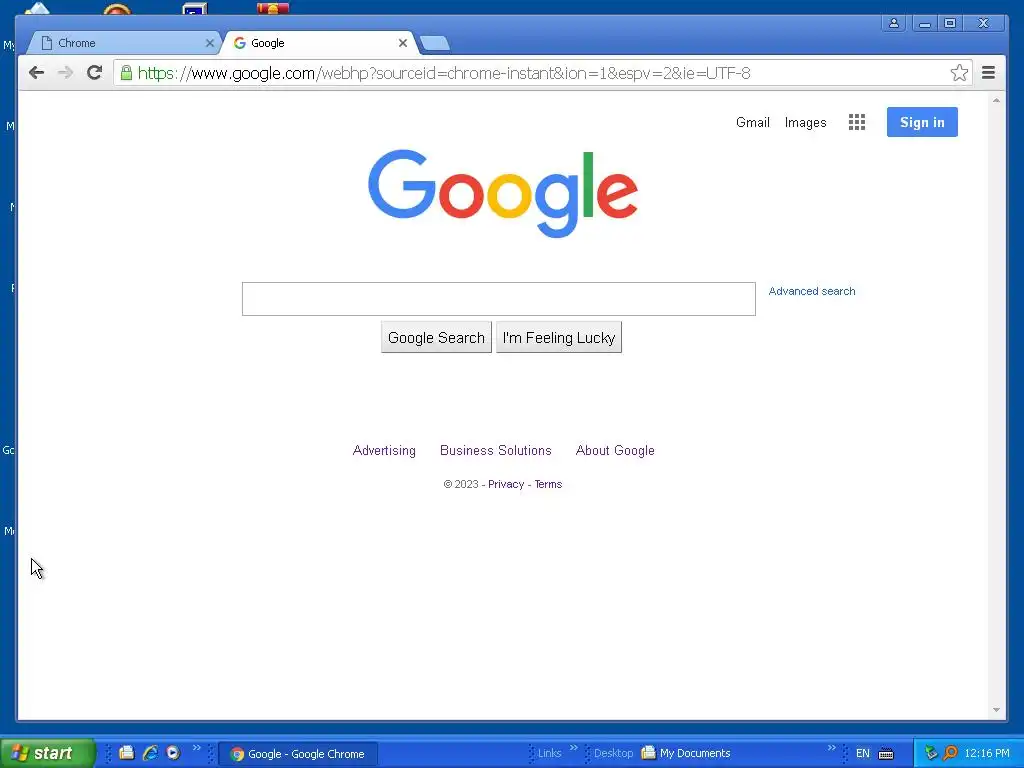The width and height of the screenshot is (1024, 768).
Task: Close the Chrome tab
Action: point(210,43)
